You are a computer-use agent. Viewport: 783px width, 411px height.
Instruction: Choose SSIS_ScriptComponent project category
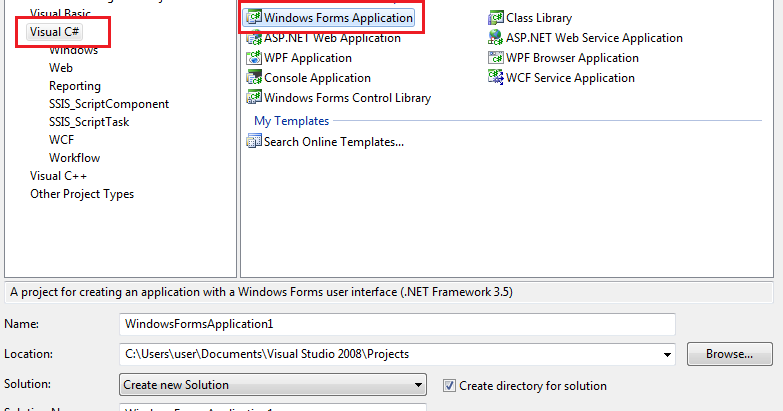[x=109, y=104]
